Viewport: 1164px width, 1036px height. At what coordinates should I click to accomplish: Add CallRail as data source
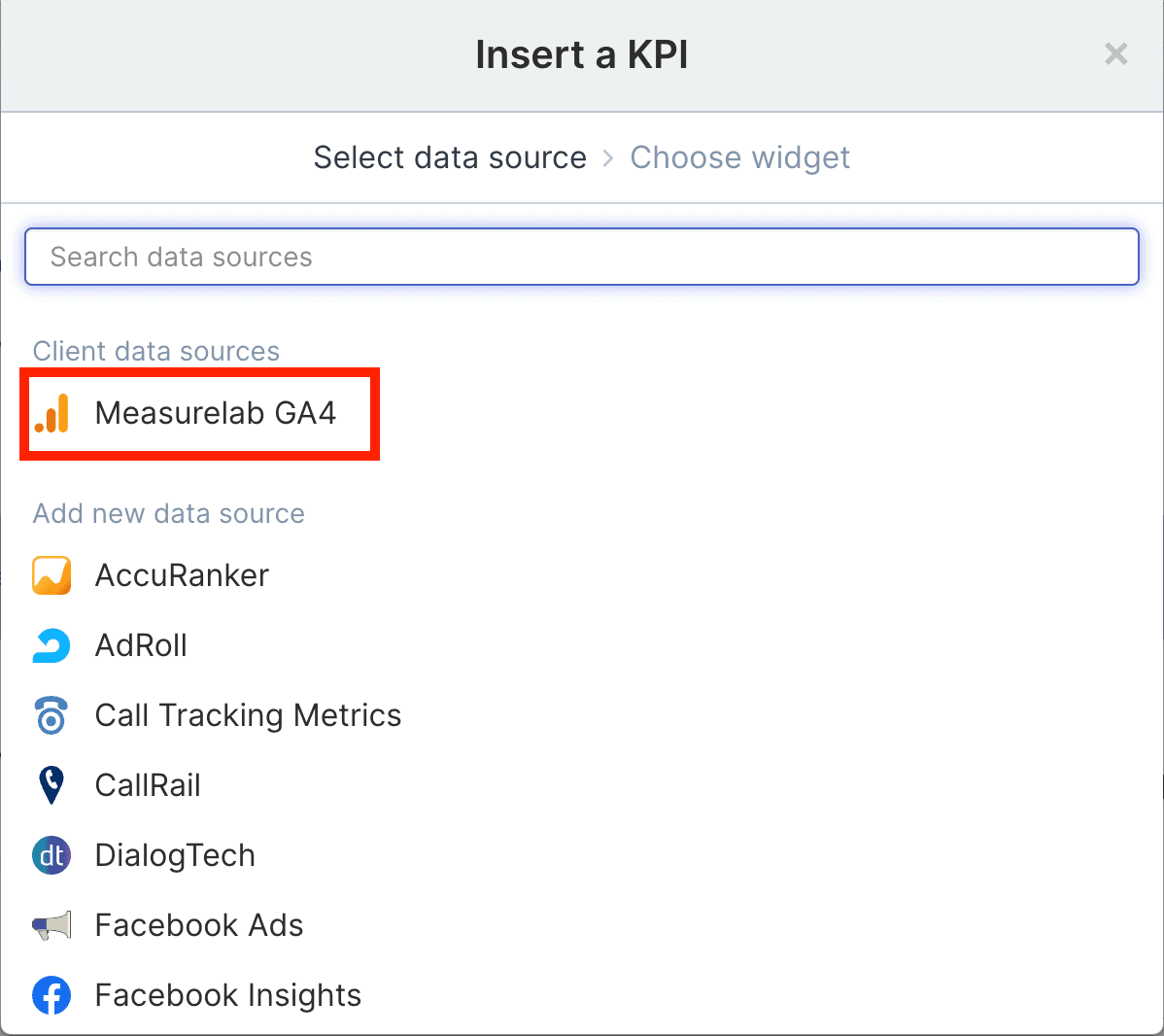[148, 785]
